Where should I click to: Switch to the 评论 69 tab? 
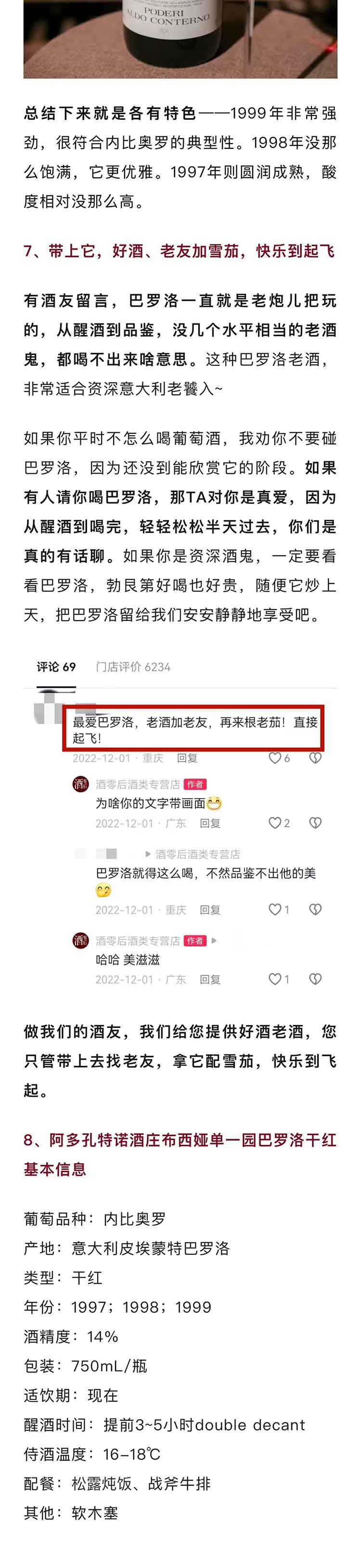click(x=56, y=666)
